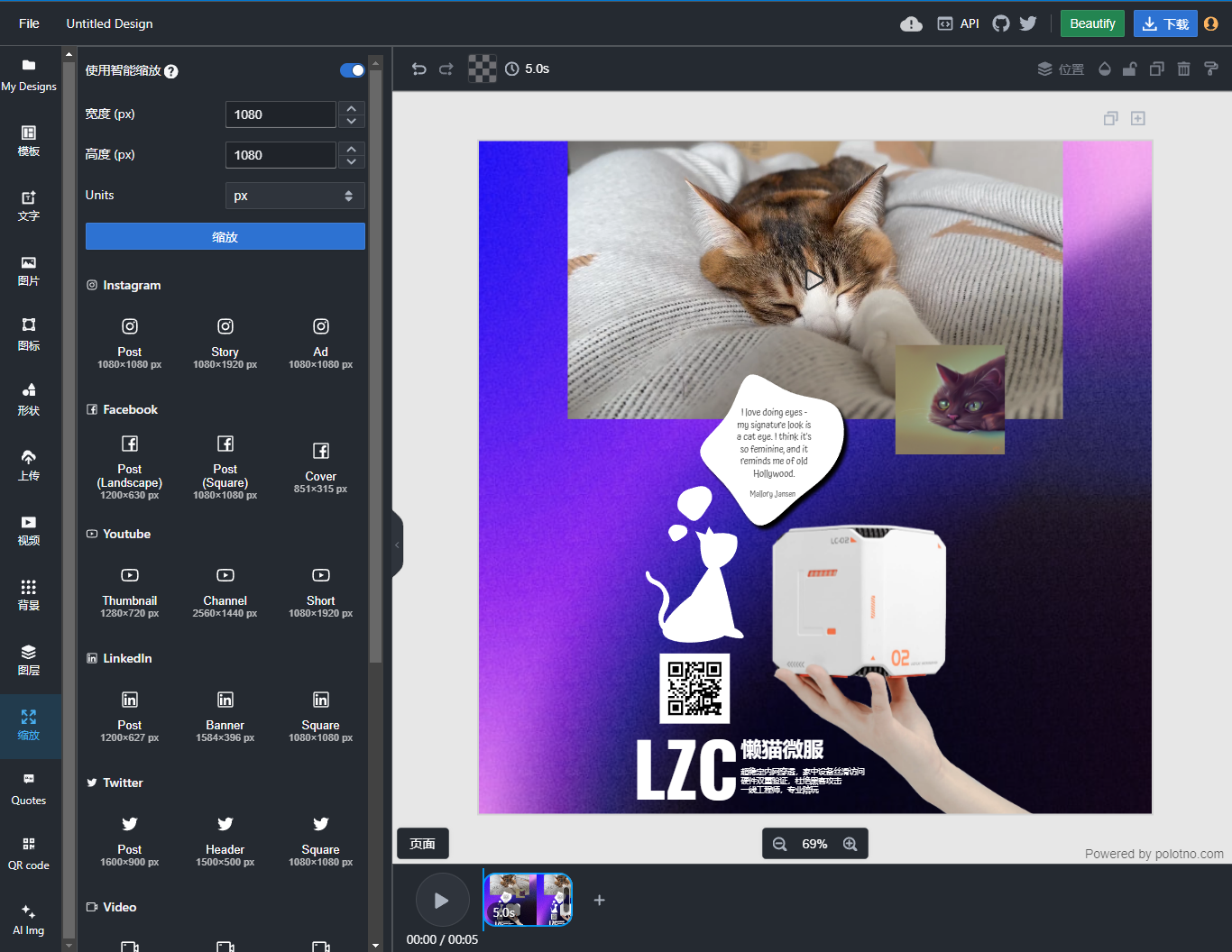Select Facebook Cover 851×315 preset
Image resolution: width=1232 pixels, height=952 pixels.
pyautogui.click(x=321, y=468)
